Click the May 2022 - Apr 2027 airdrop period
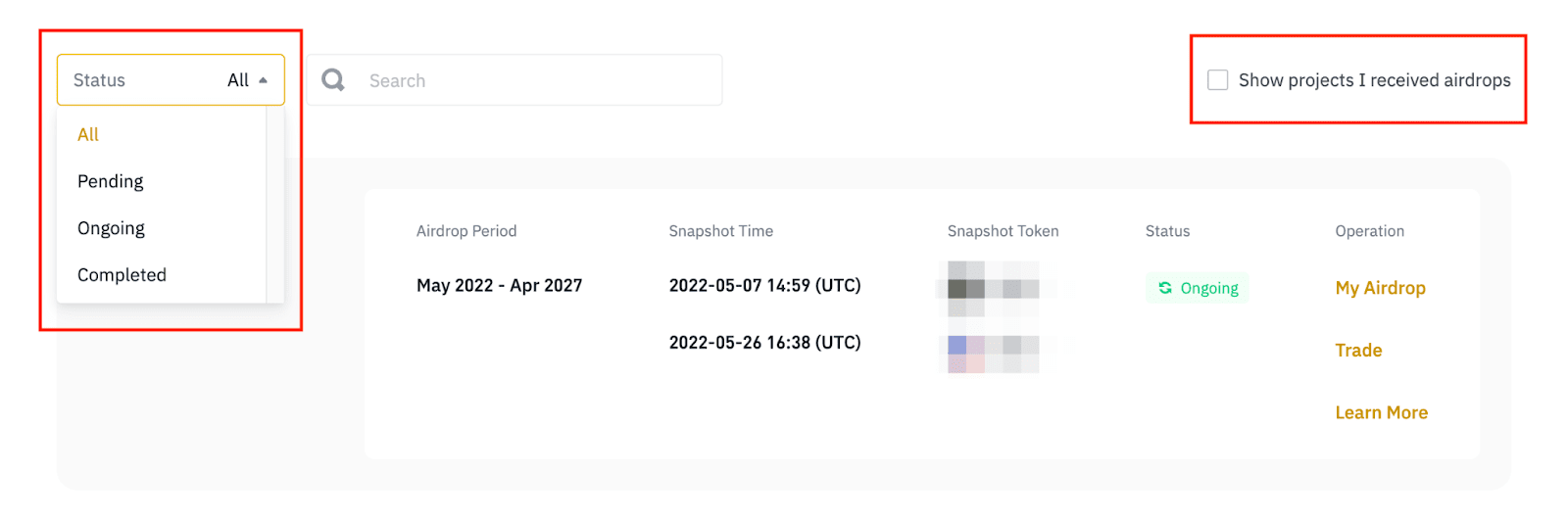Image resolution: width=1568 pixels, height=522 pixels. 499,286
